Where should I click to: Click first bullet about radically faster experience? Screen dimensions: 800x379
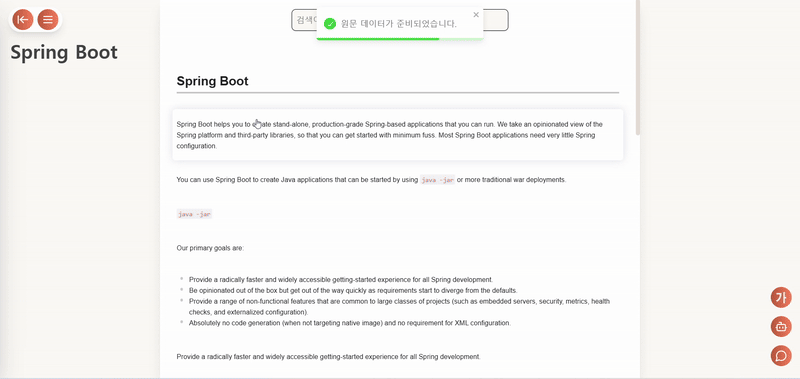[341, 280]
